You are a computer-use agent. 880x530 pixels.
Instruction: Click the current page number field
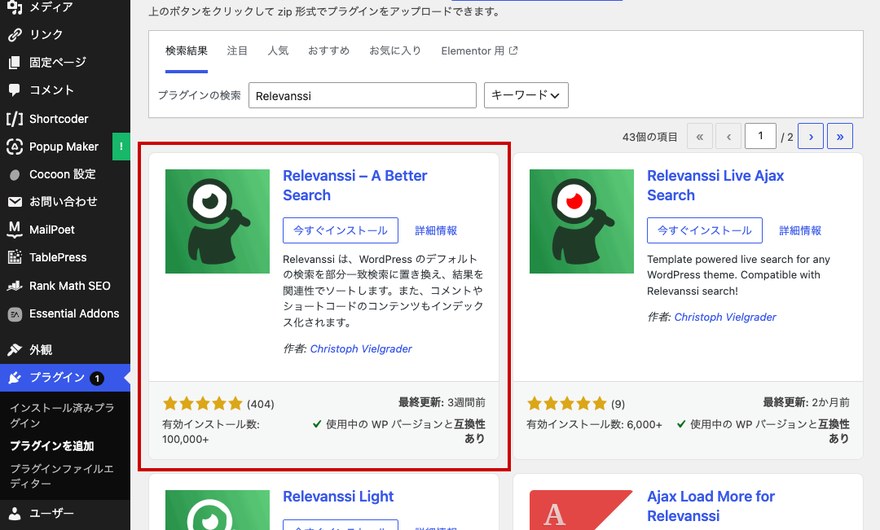click(x=760, y=136)
